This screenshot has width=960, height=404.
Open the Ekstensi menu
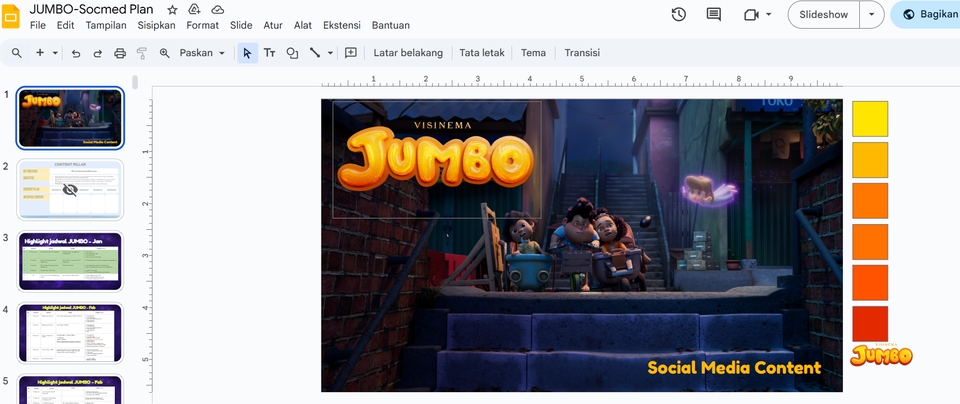(342, 25)
